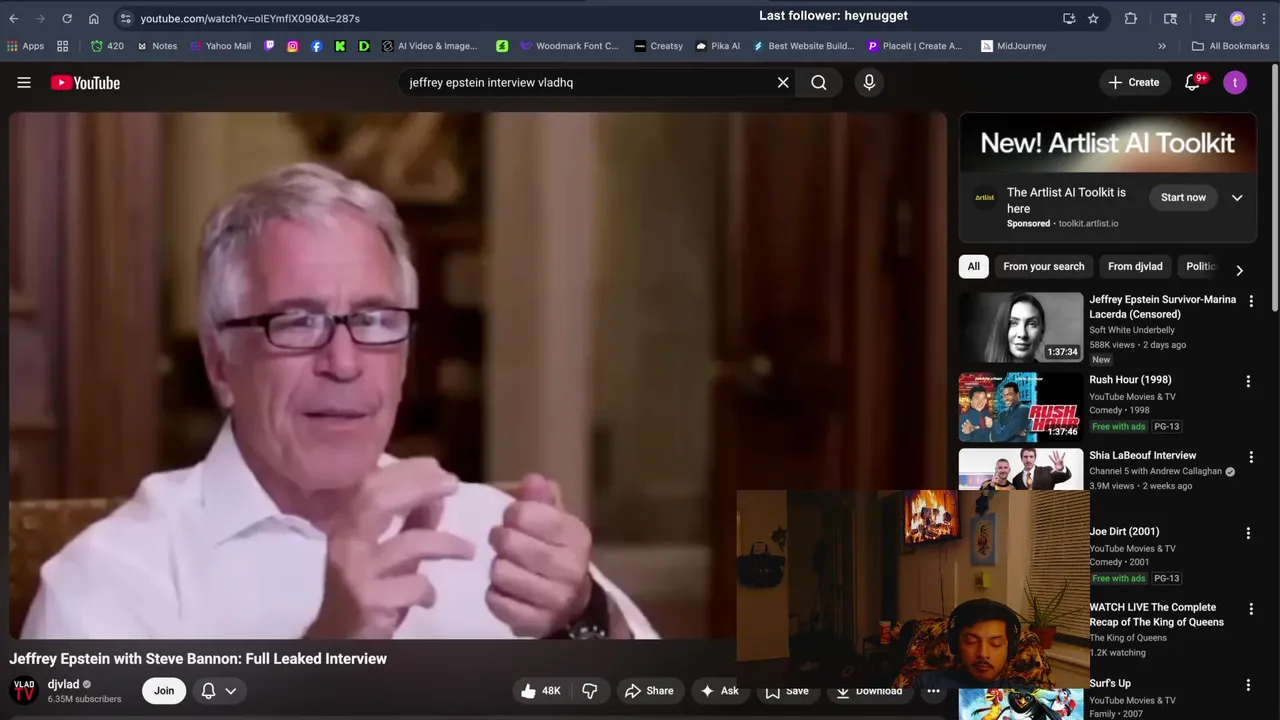Image resolution: width=1280 pixels, height=720 pixels.
Task: Open MidJourney bookmark
Action: [1014, 46]
